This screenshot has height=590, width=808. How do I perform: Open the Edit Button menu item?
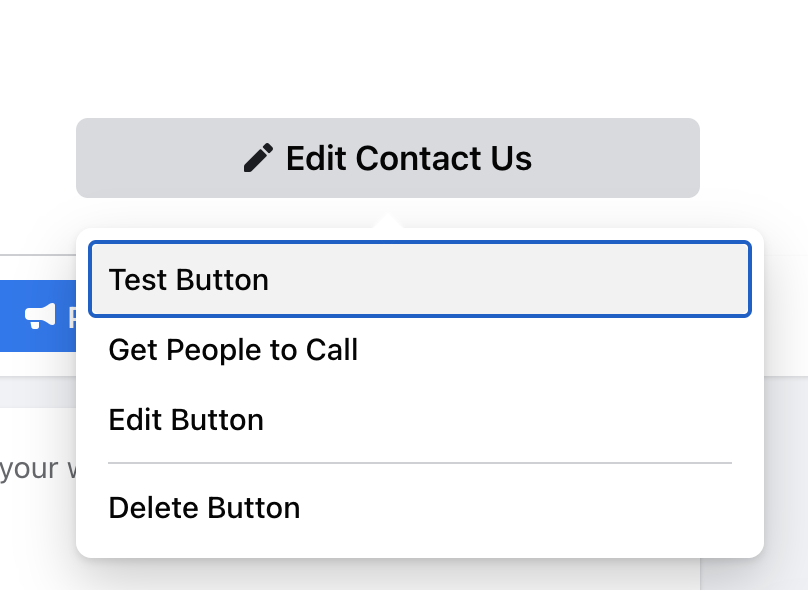tap(419, 419)
